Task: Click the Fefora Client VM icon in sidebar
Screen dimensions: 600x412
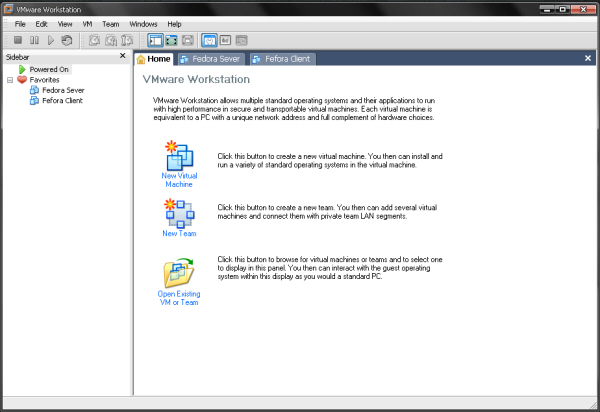Action: tap(34, 100)
